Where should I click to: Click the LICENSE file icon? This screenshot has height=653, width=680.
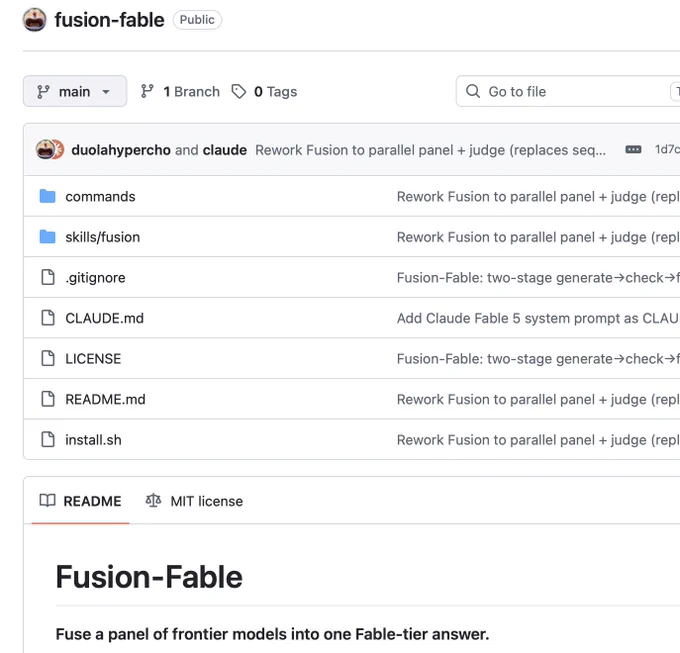coord(48,359)
